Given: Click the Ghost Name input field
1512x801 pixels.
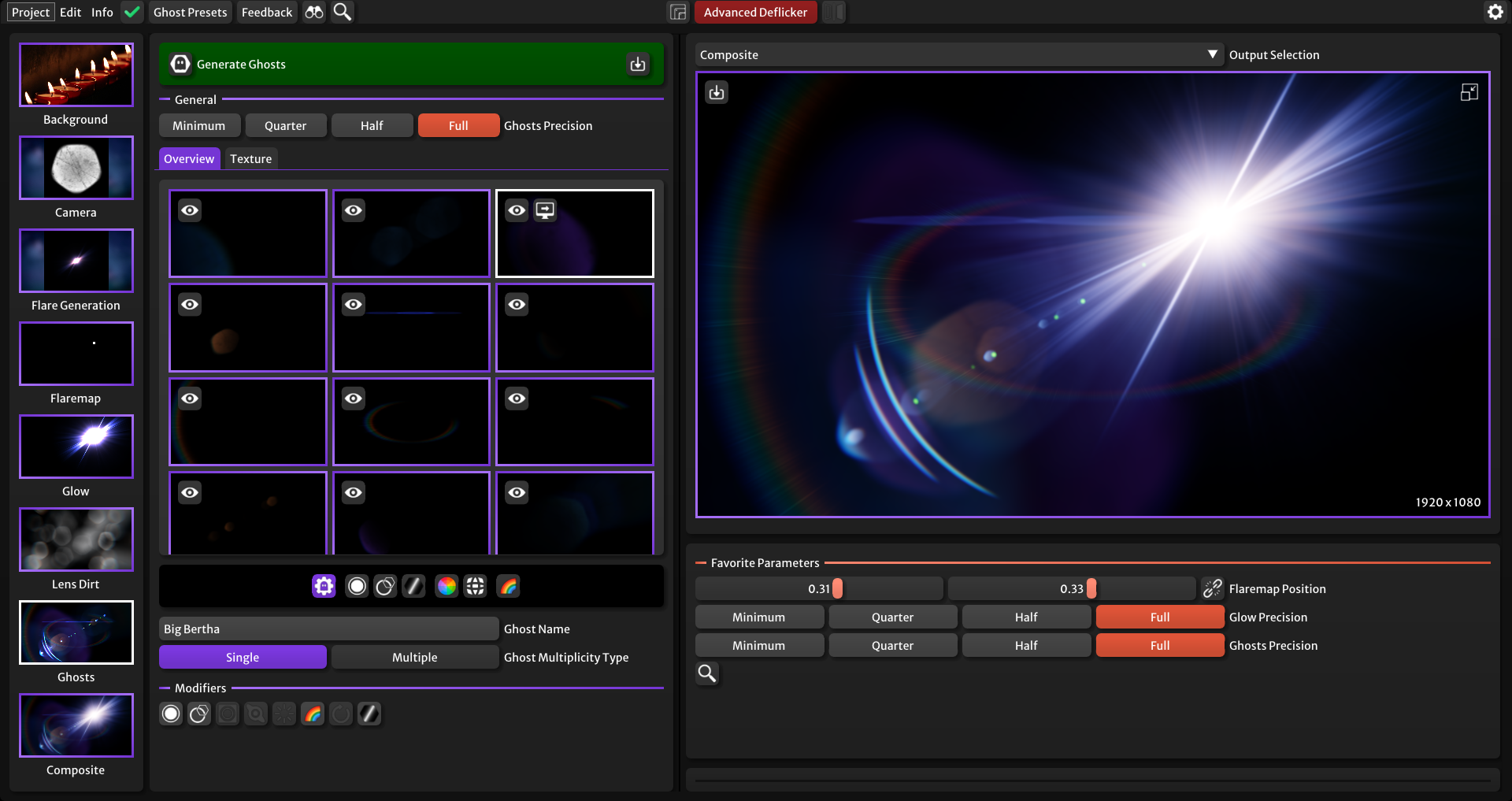Looking at the screenshot, I should (x=328, y=629).
